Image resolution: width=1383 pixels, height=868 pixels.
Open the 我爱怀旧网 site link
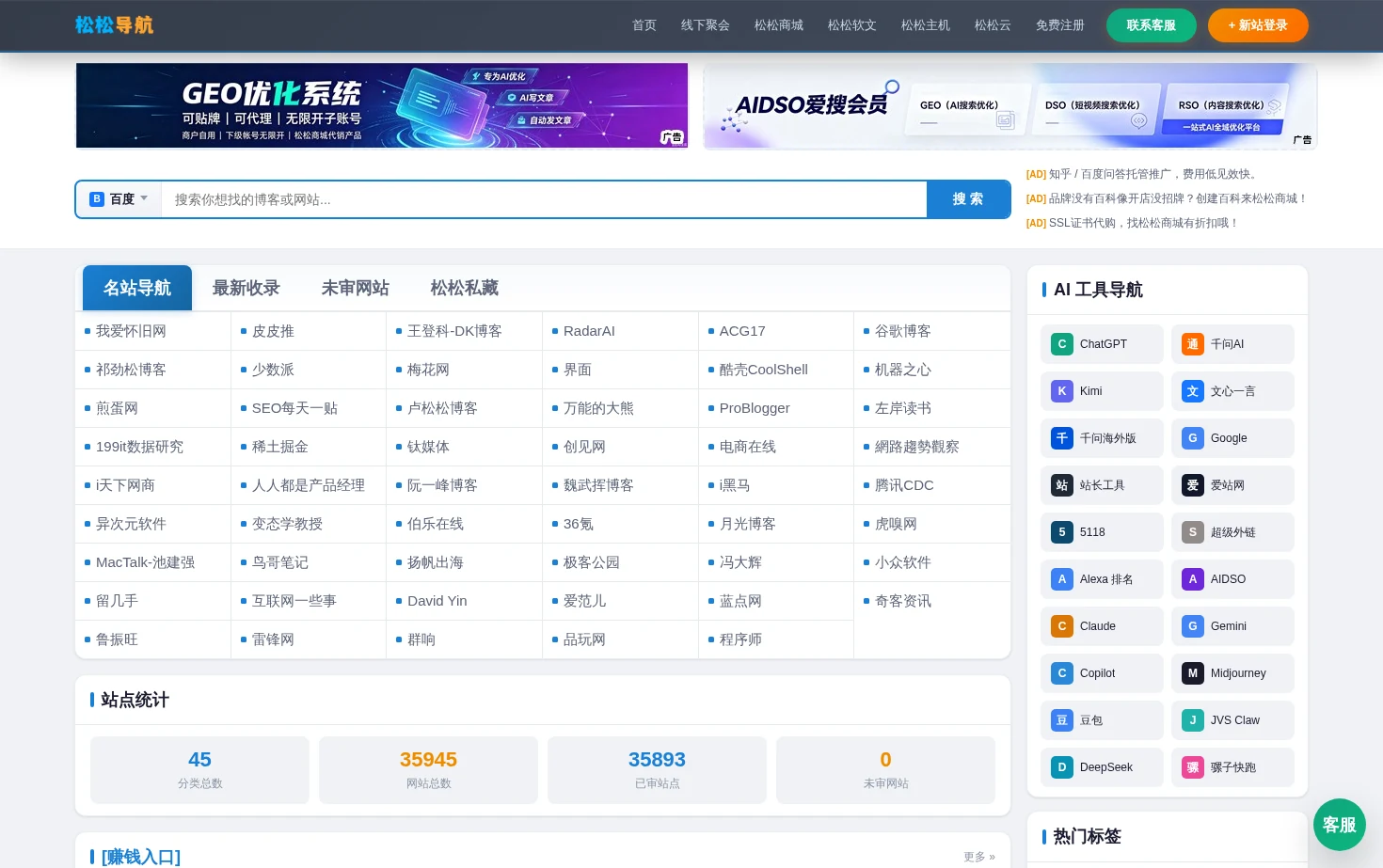pyautogui.click(x=131, y=331)
